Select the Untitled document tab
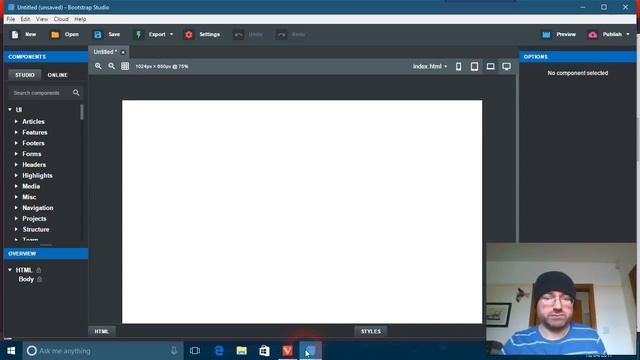 (x=105, y=52)
